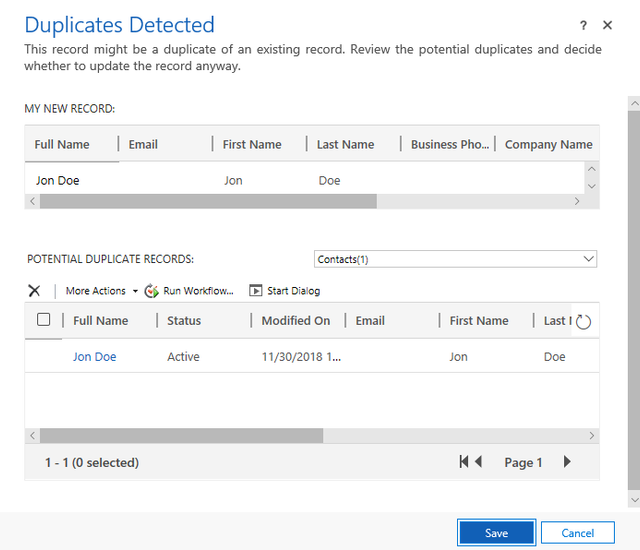Go to first page of duplicates
640x550 pixels.
(x=464, y=462)
